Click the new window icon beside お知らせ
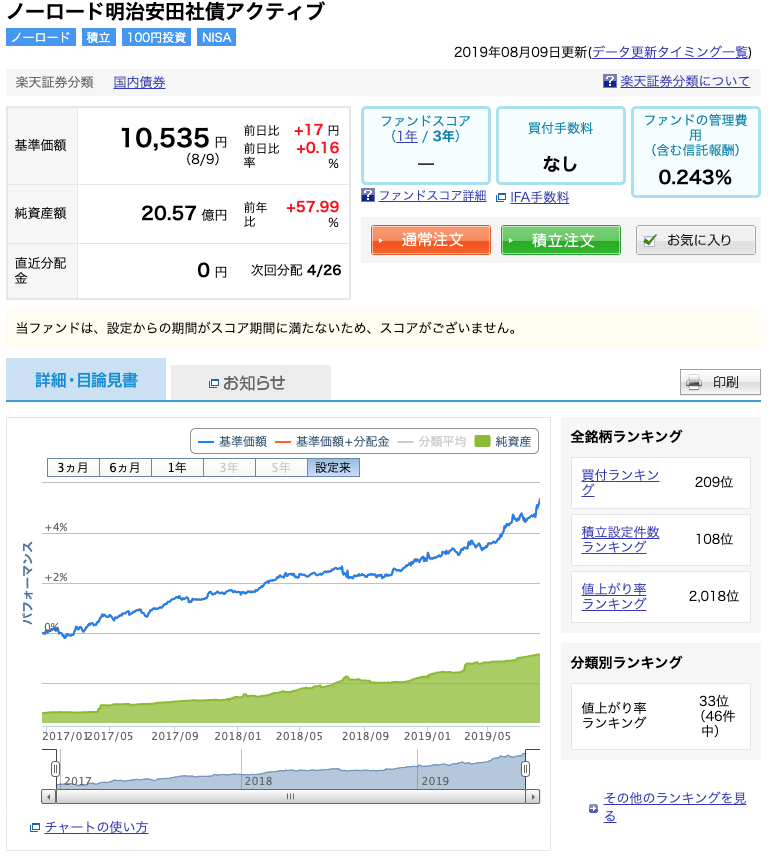770x857 pixels. tap(214, 384)
